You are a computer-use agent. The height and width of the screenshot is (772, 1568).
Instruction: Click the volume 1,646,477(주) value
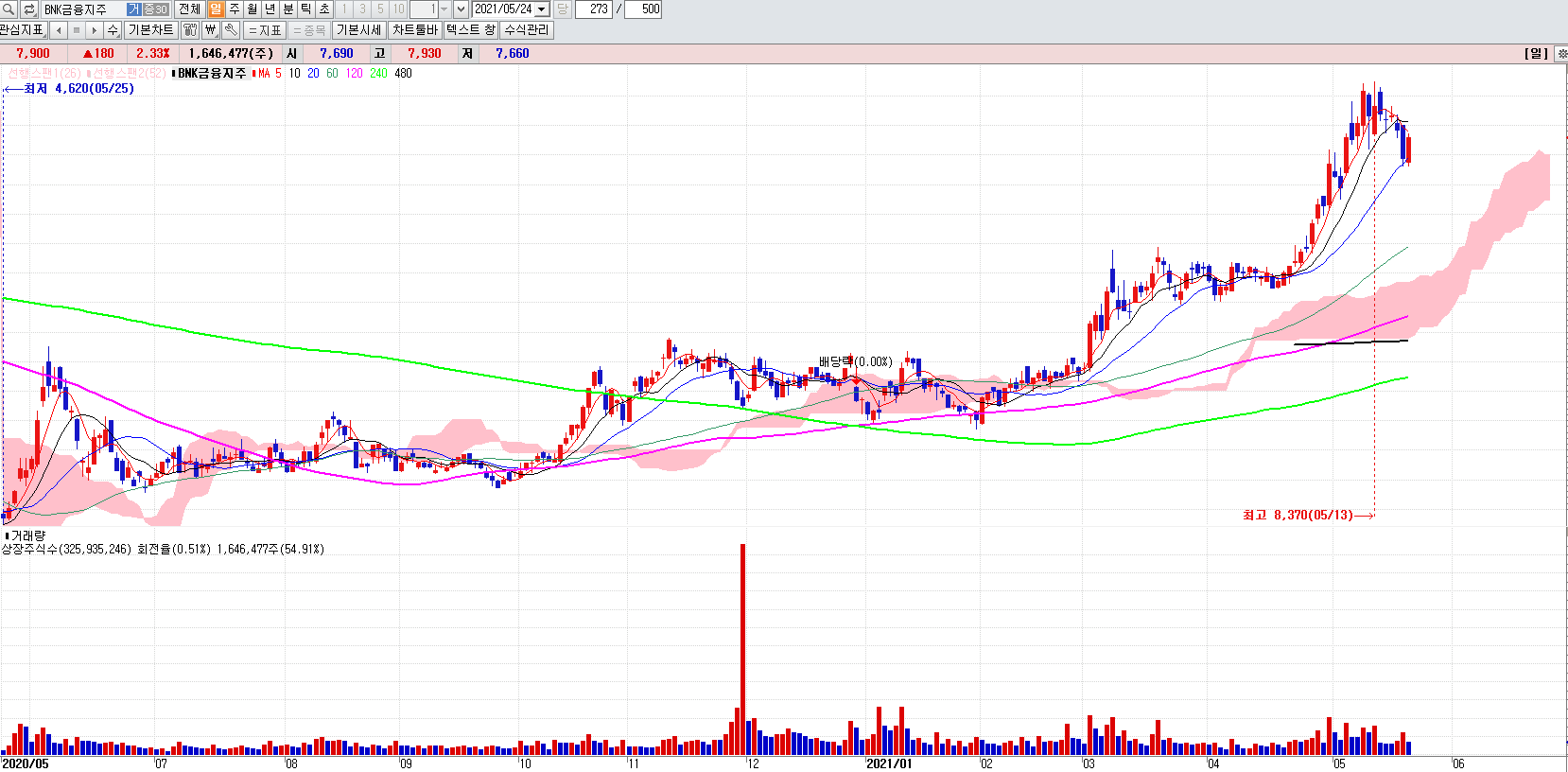tap(232, 54)
